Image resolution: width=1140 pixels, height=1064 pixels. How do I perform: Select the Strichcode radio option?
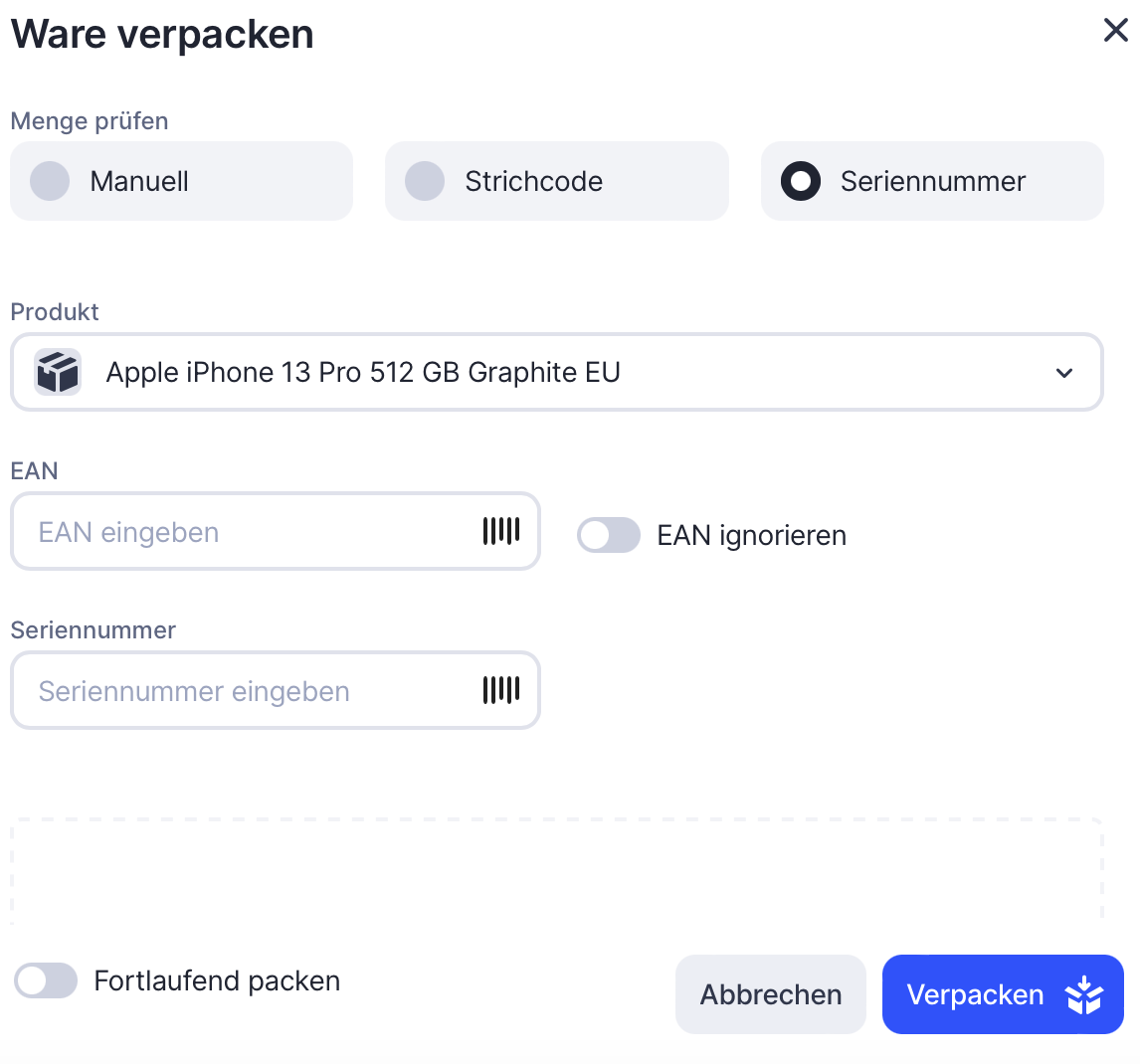[x=425, y=181]
